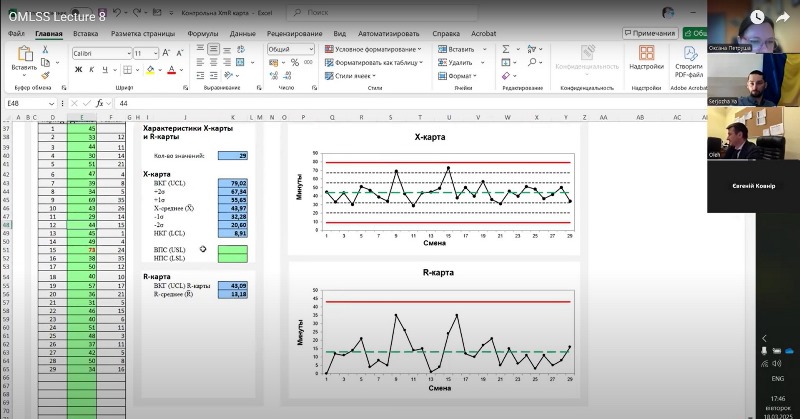Expand the Name Box dropdown arrow

point(51,104)
